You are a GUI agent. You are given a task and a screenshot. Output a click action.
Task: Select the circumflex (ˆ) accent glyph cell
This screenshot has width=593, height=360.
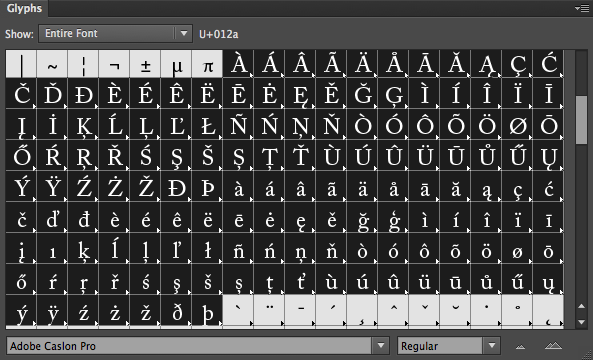pyautogui.click(x=393, y=311)
